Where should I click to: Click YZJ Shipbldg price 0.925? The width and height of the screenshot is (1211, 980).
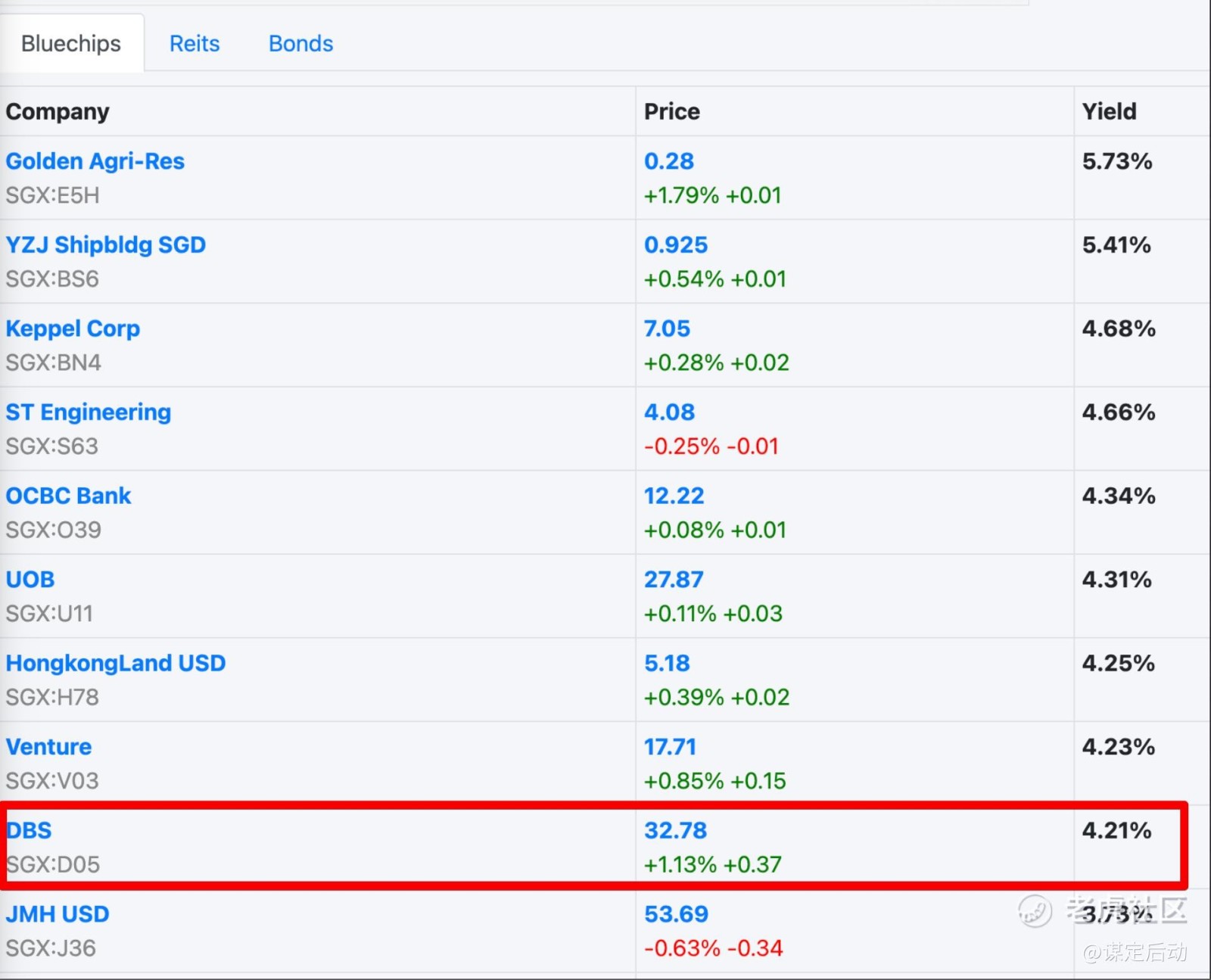pos(676,245)
